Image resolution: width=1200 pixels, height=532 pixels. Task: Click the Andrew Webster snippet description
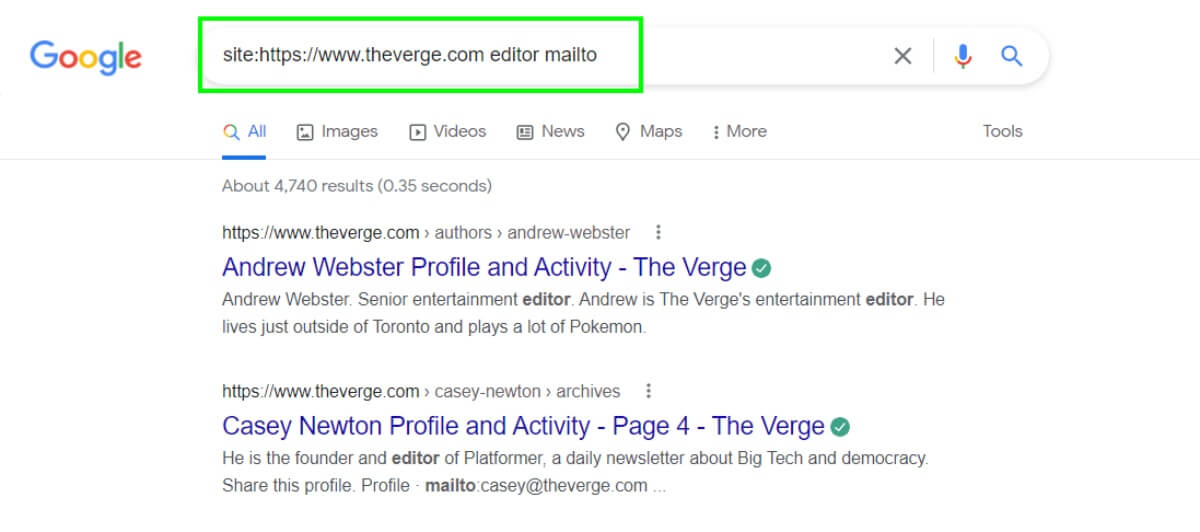pos(583,313)
